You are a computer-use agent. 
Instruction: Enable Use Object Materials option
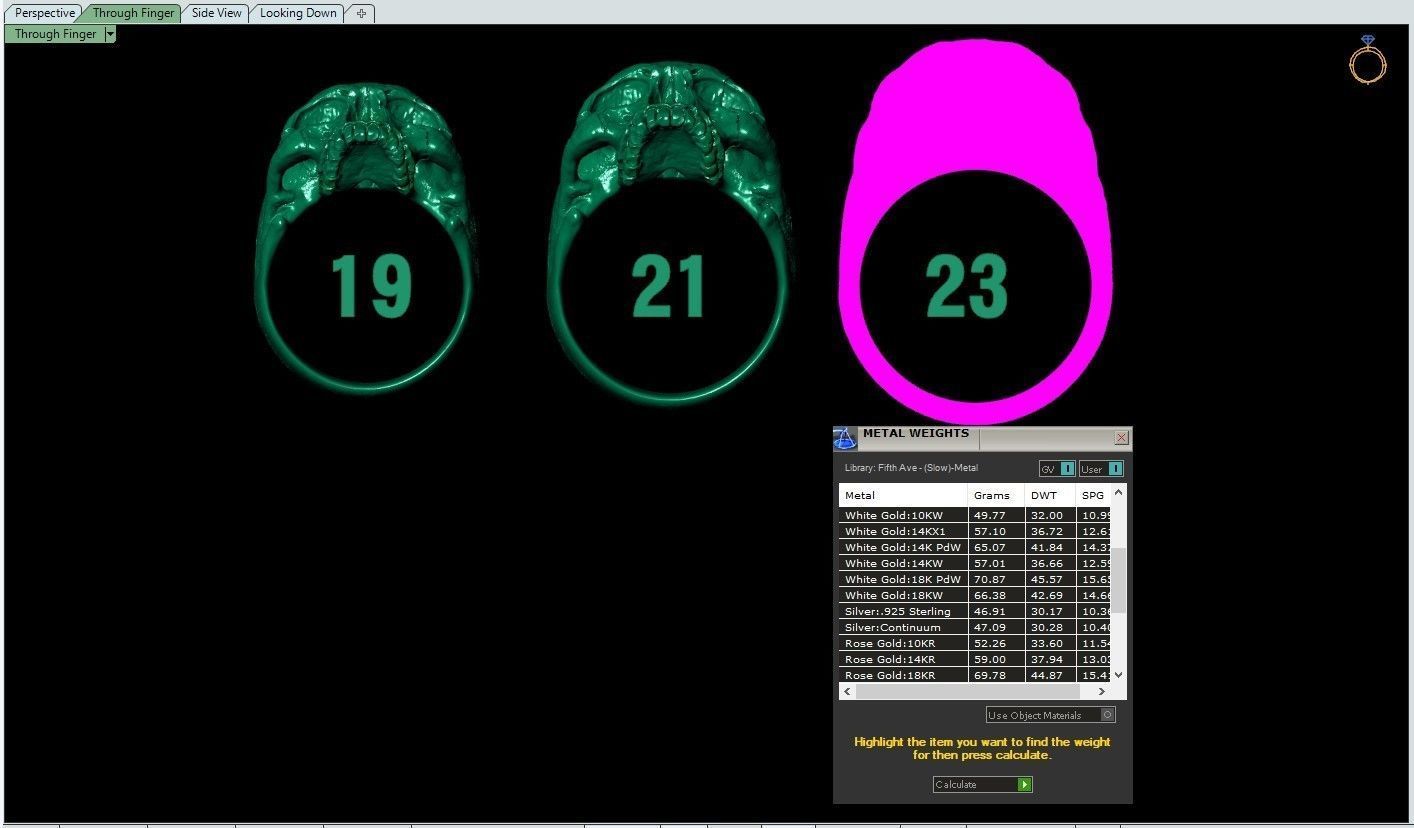(x=1050, y=715)
